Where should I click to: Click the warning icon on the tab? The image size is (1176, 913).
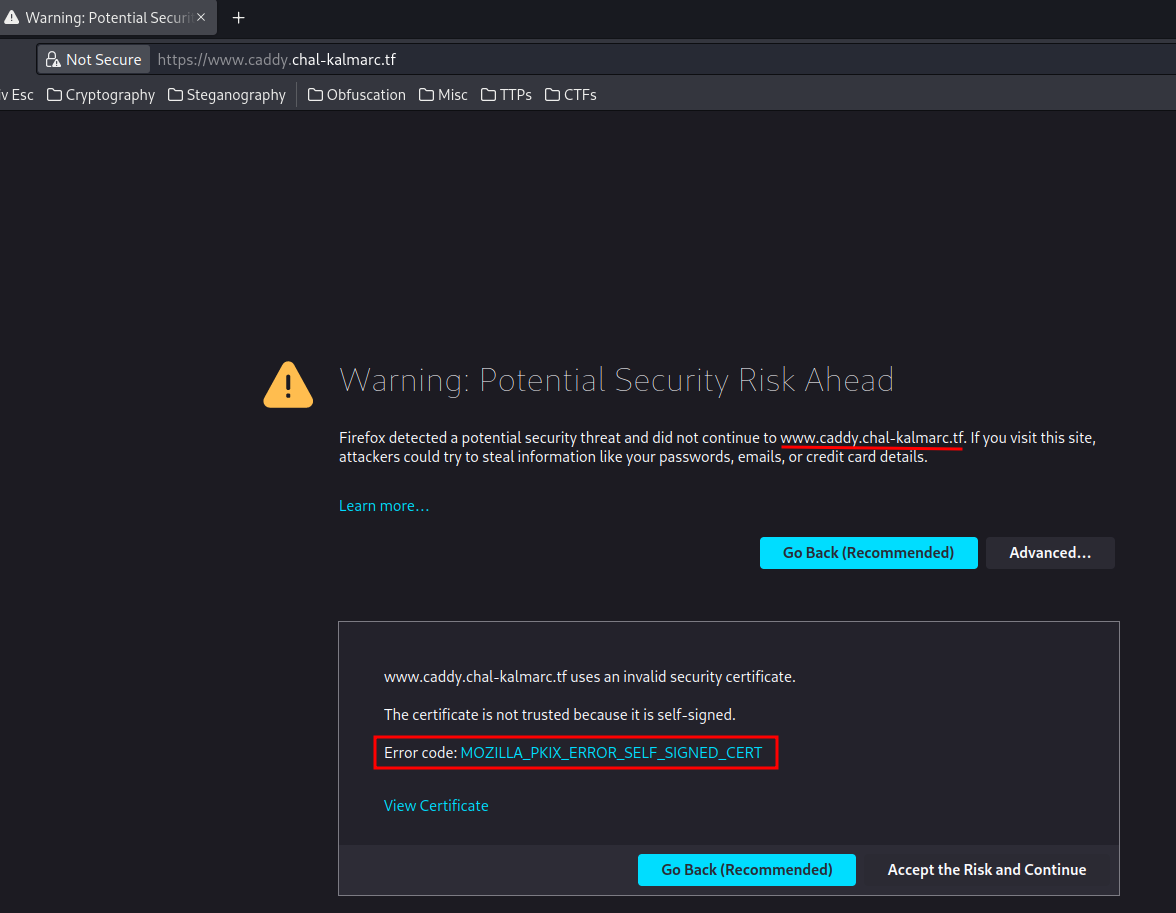tap(11, 17)
